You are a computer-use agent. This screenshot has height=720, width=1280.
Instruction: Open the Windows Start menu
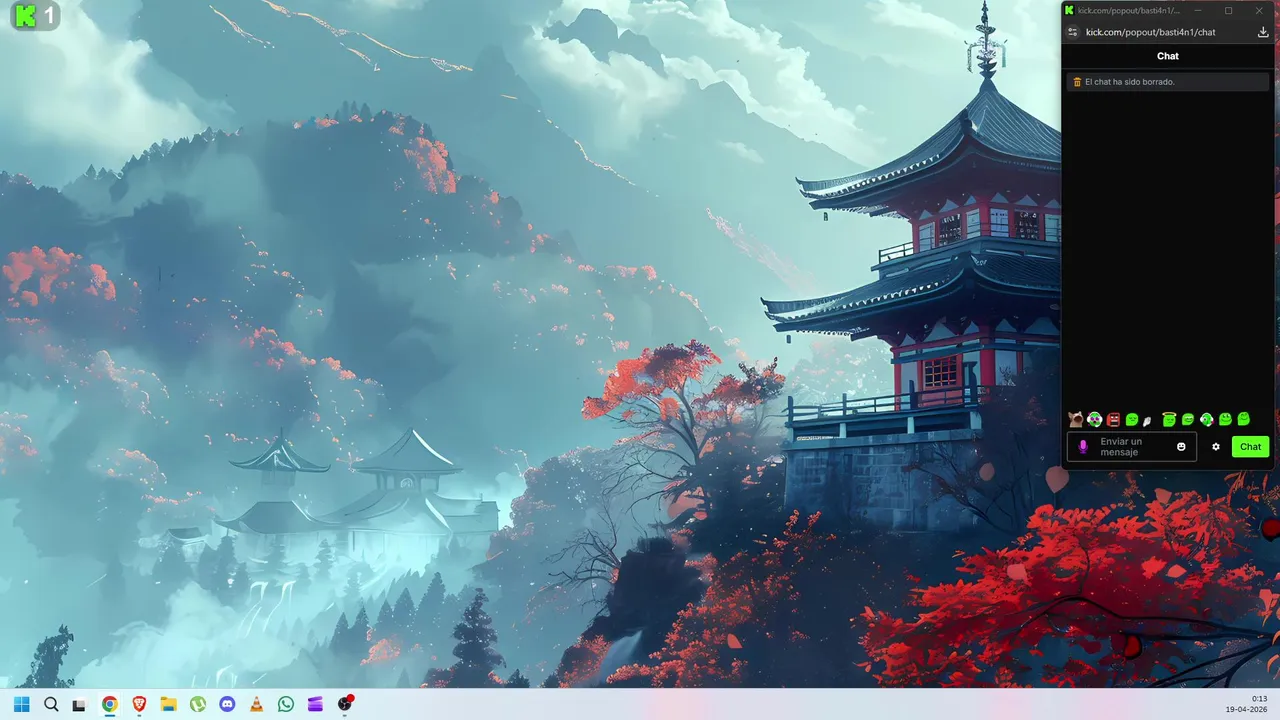(22, 704)
